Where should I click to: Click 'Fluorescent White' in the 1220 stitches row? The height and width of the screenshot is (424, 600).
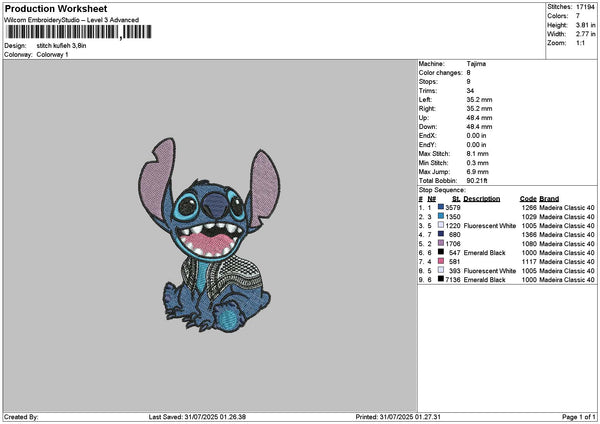tap(489, 226)
